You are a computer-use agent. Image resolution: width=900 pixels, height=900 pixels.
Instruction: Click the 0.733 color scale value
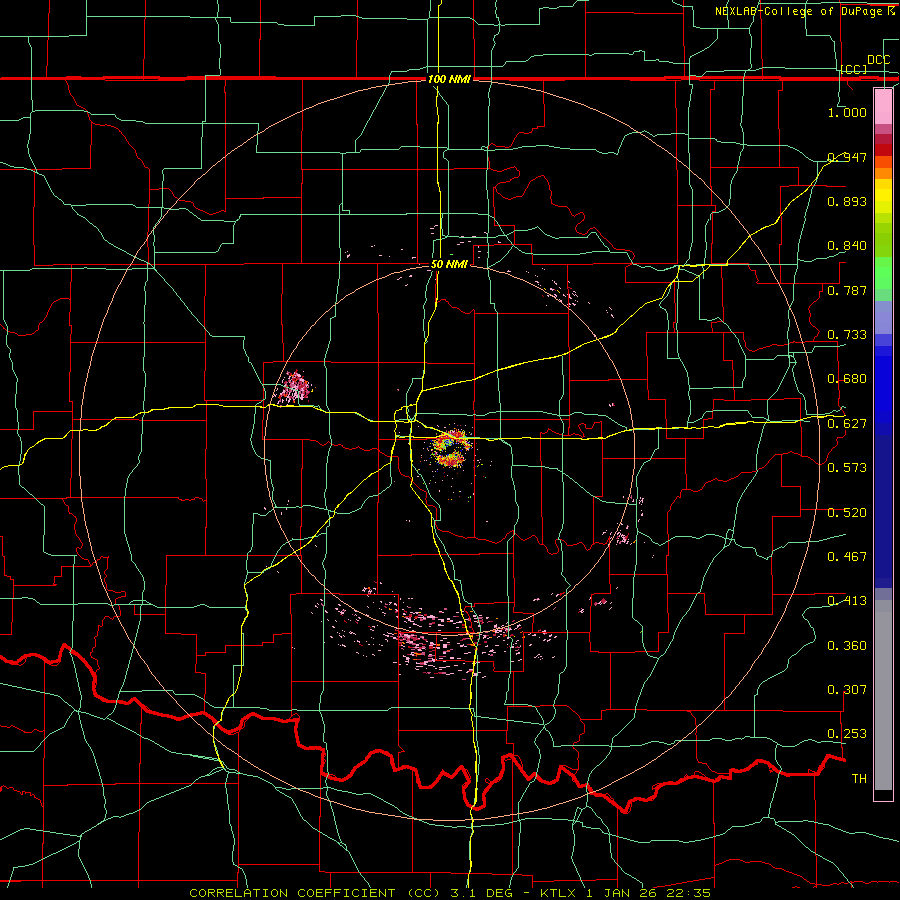pyautogui.click(x=847, y=335)
